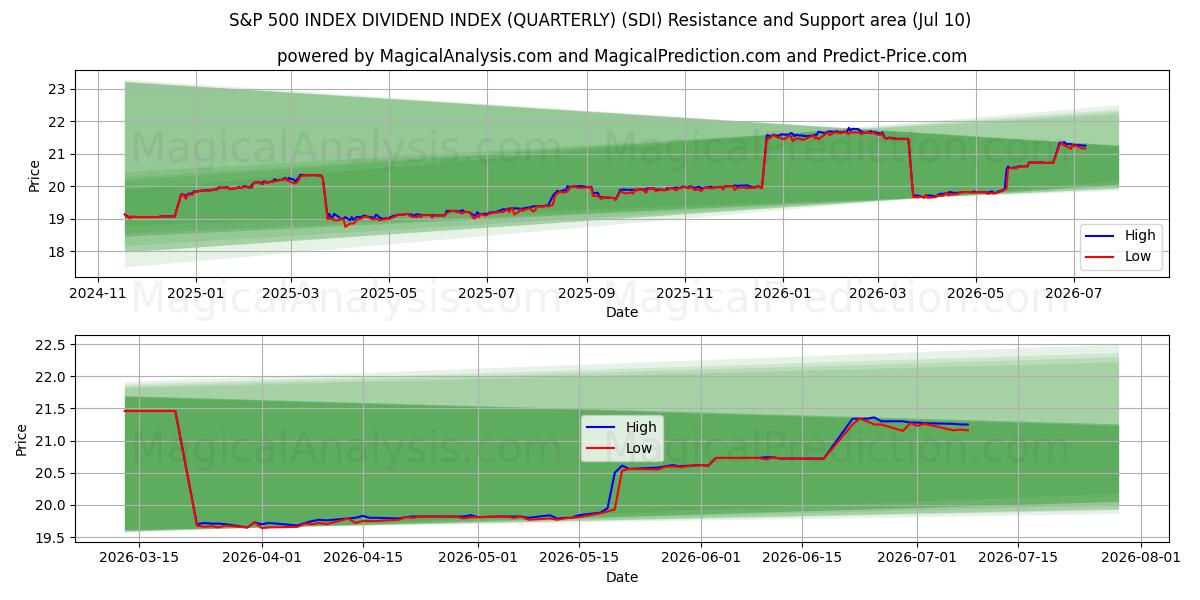Click the price tick 18 on top chart
The image size is (1200, 600).
pyautogui.click(x=56, y=251)
